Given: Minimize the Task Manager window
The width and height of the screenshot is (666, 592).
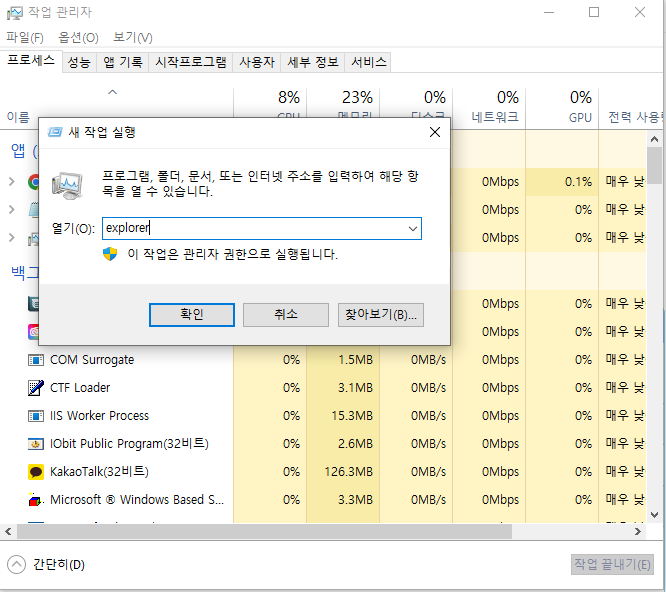Looking at the screenshot, I should pos(549,12).
